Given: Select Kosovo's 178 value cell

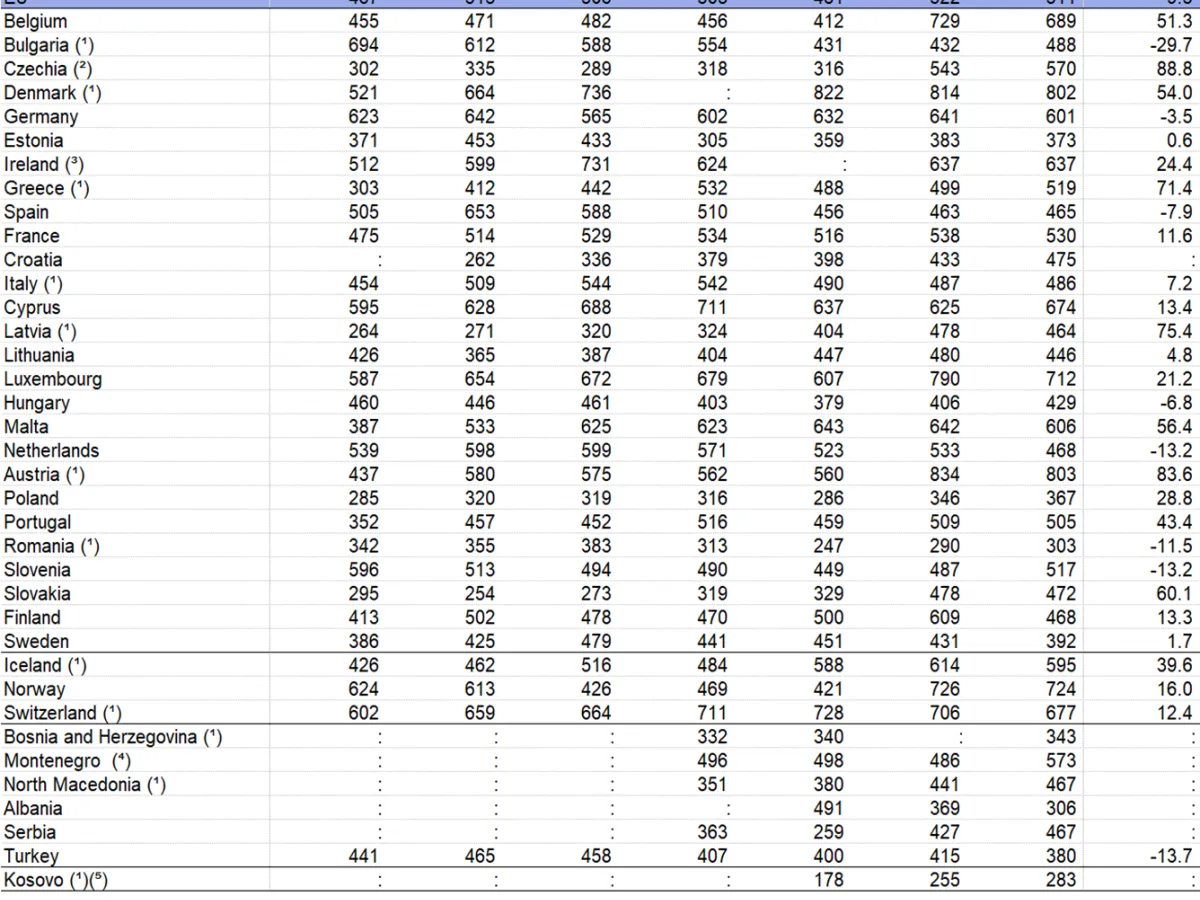Looking at the screenshot, I should (827, 880).
